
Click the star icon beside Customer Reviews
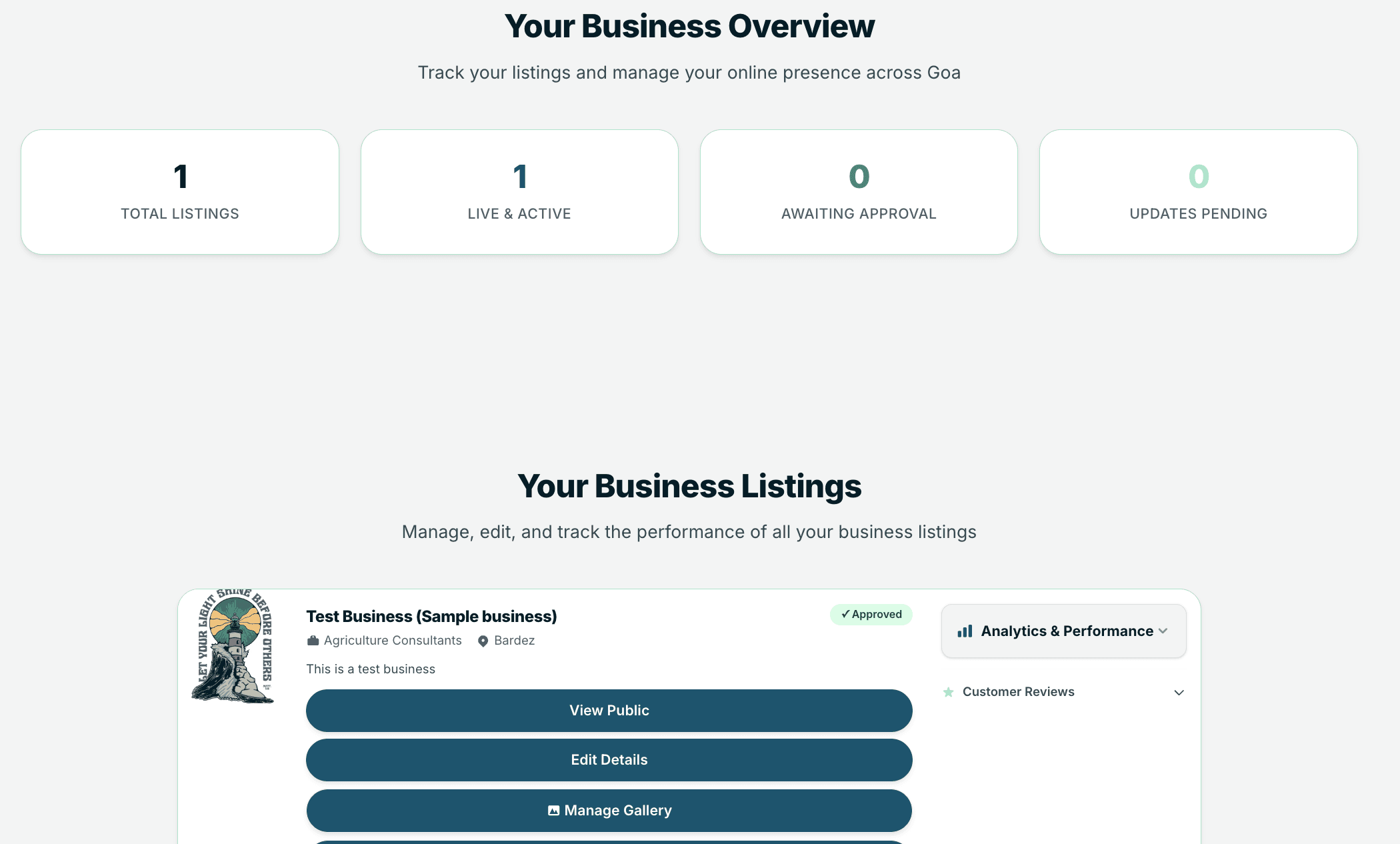click(x=948, y=692)
